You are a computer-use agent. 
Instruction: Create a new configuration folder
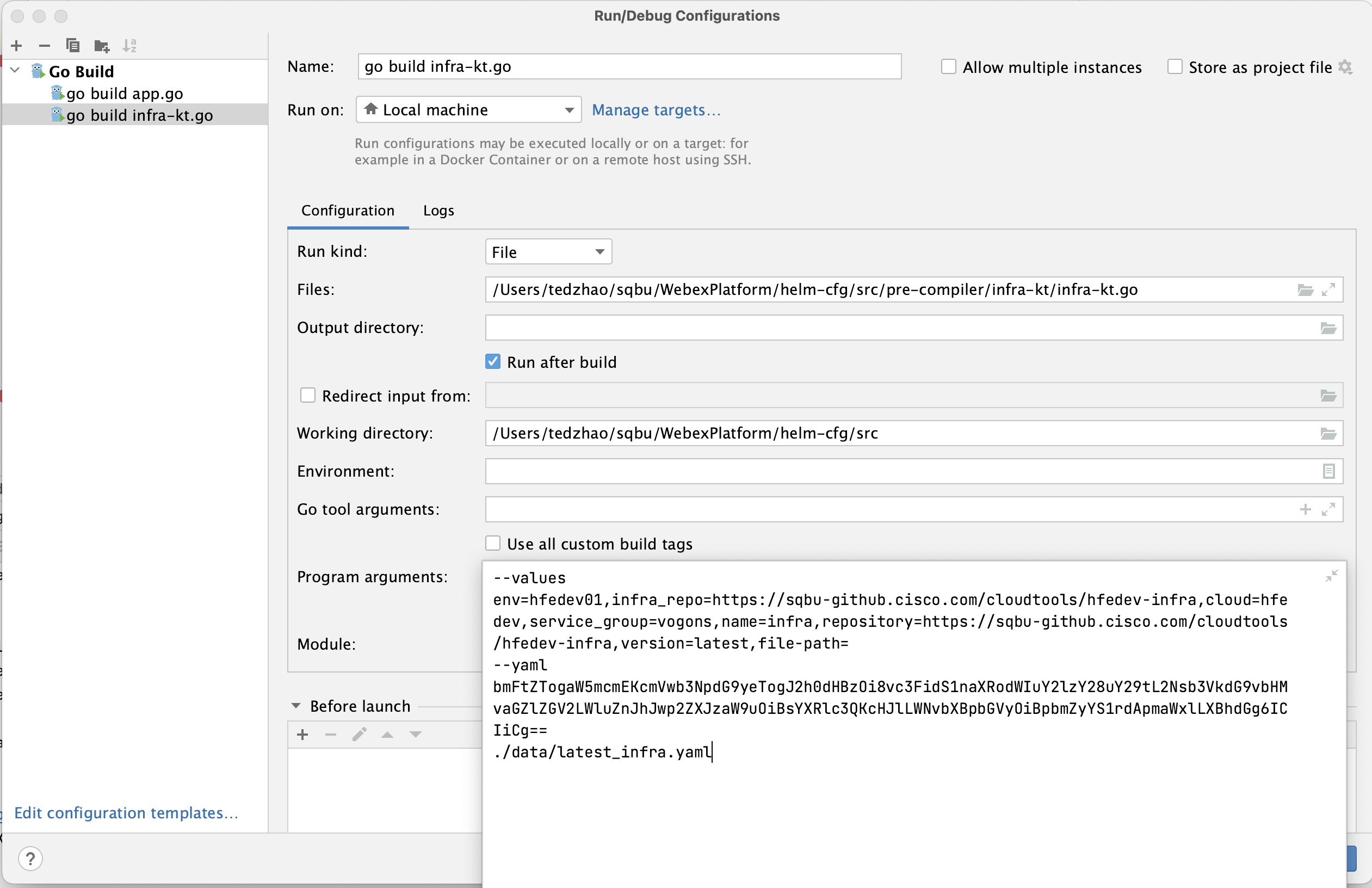102,46
